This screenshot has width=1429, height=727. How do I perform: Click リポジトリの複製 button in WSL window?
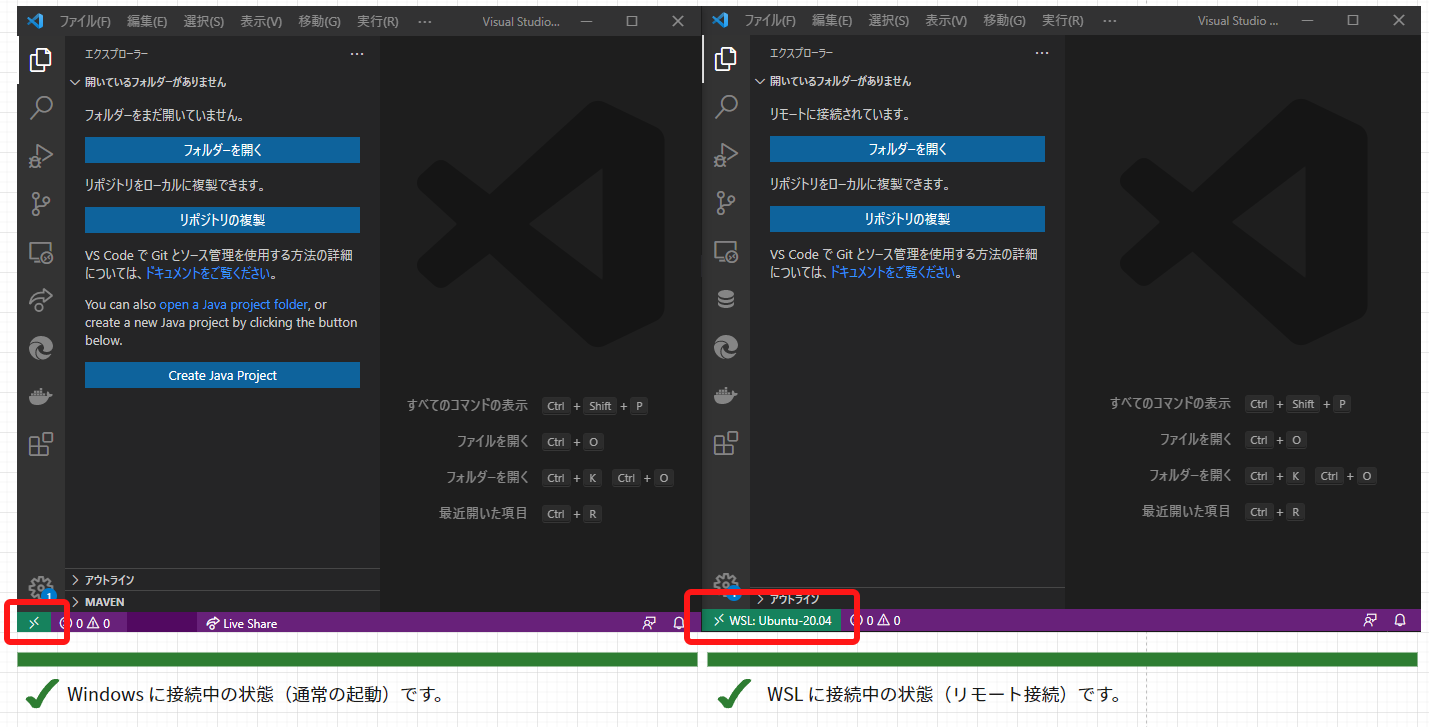[x=907, y=219]
